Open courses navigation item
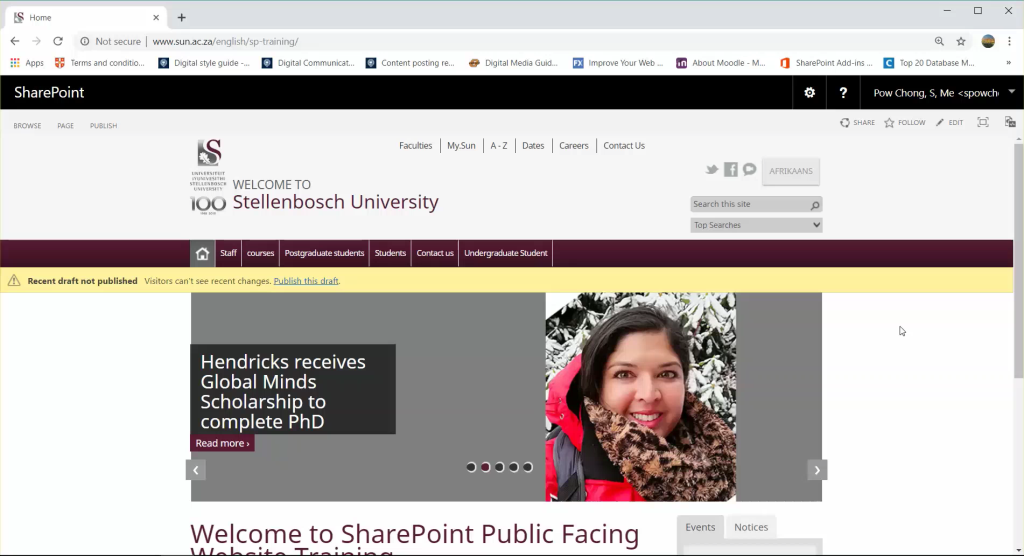The image size is (1024, 556). pos(261,253)
